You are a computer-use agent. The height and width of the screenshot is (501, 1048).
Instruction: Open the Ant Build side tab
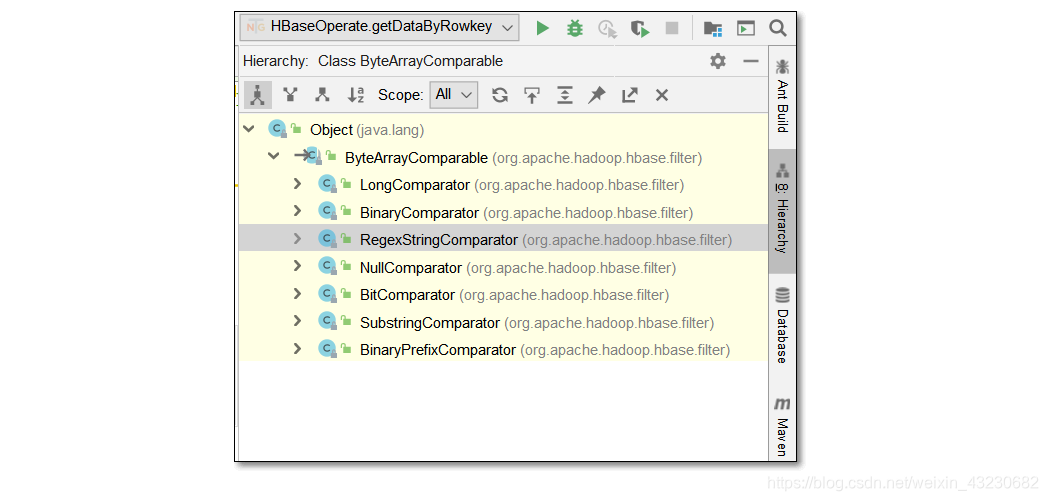click(x=782, y=96)
